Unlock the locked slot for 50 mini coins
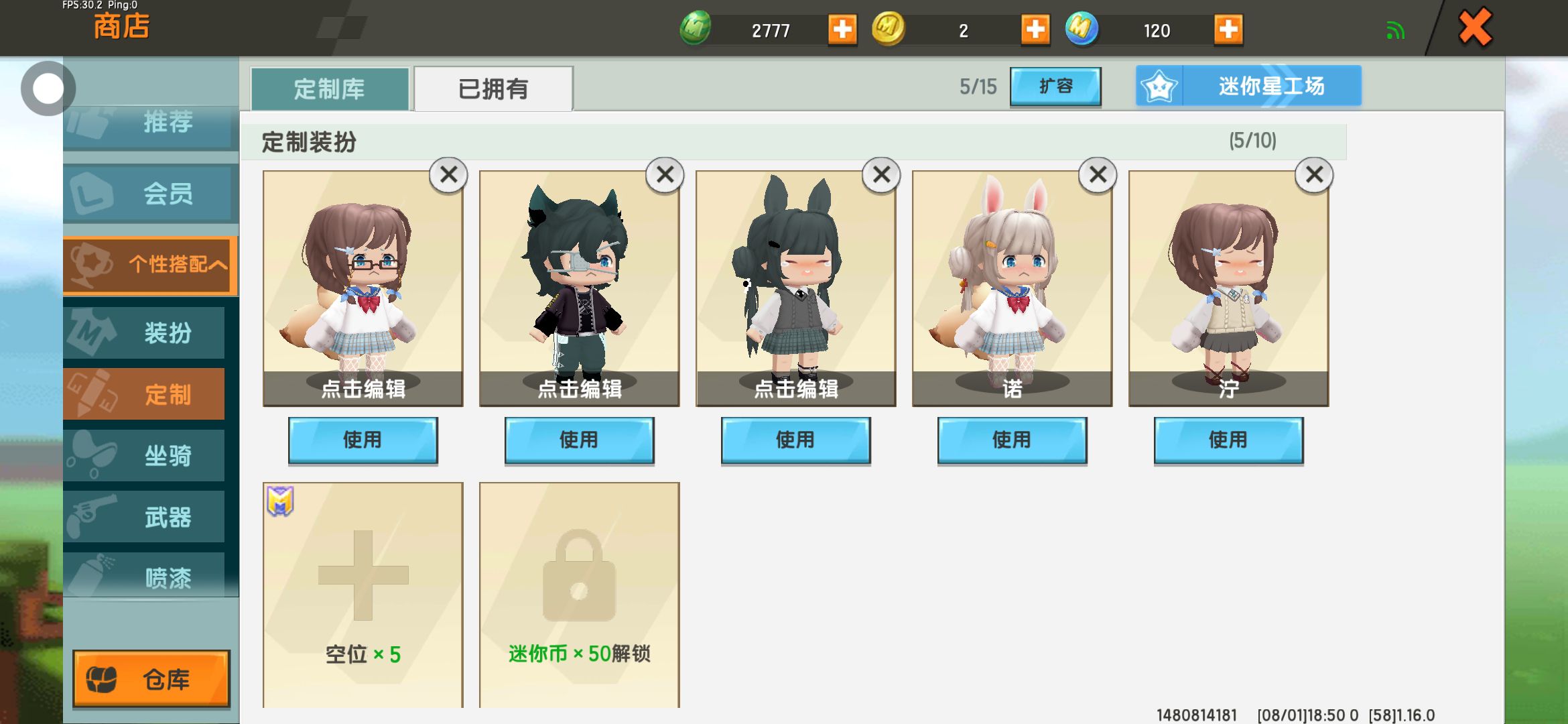 coord(580,594)
